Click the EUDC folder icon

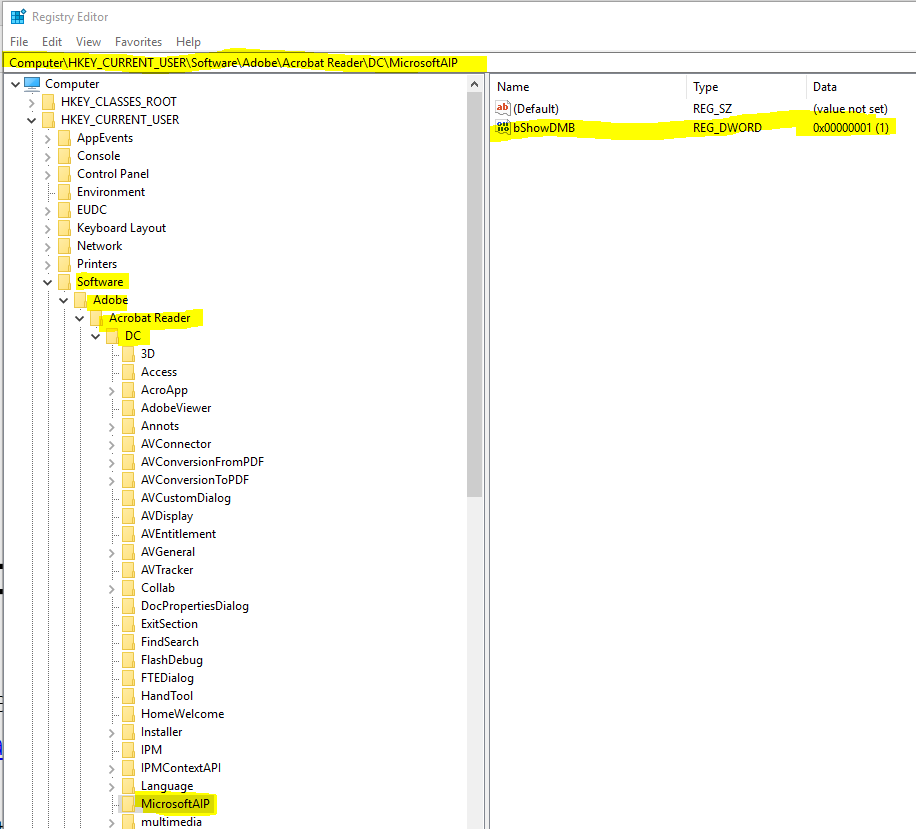tap(65, 210)
